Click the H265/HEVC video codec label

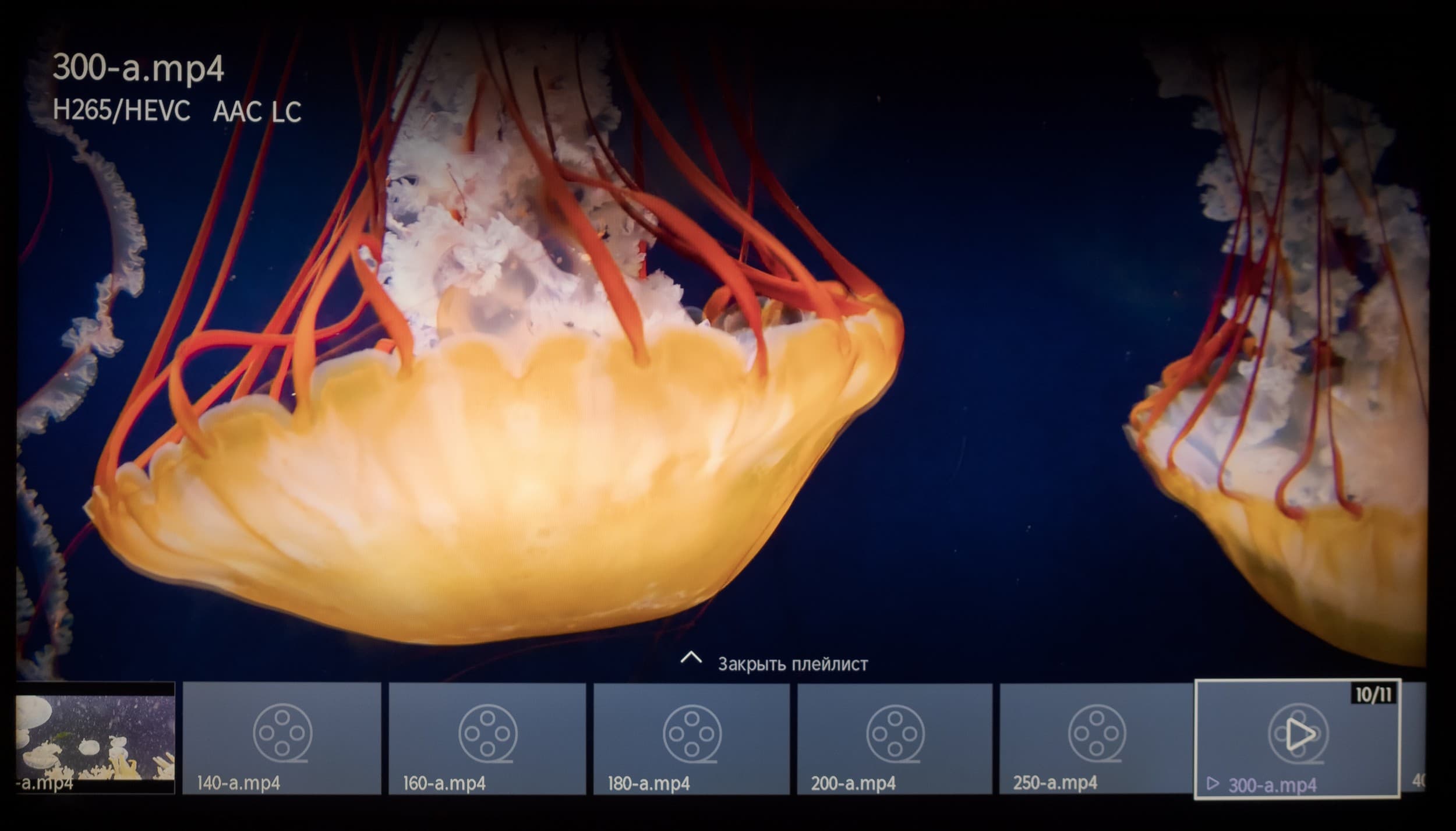pyautogui.click(x=121, y=110)
